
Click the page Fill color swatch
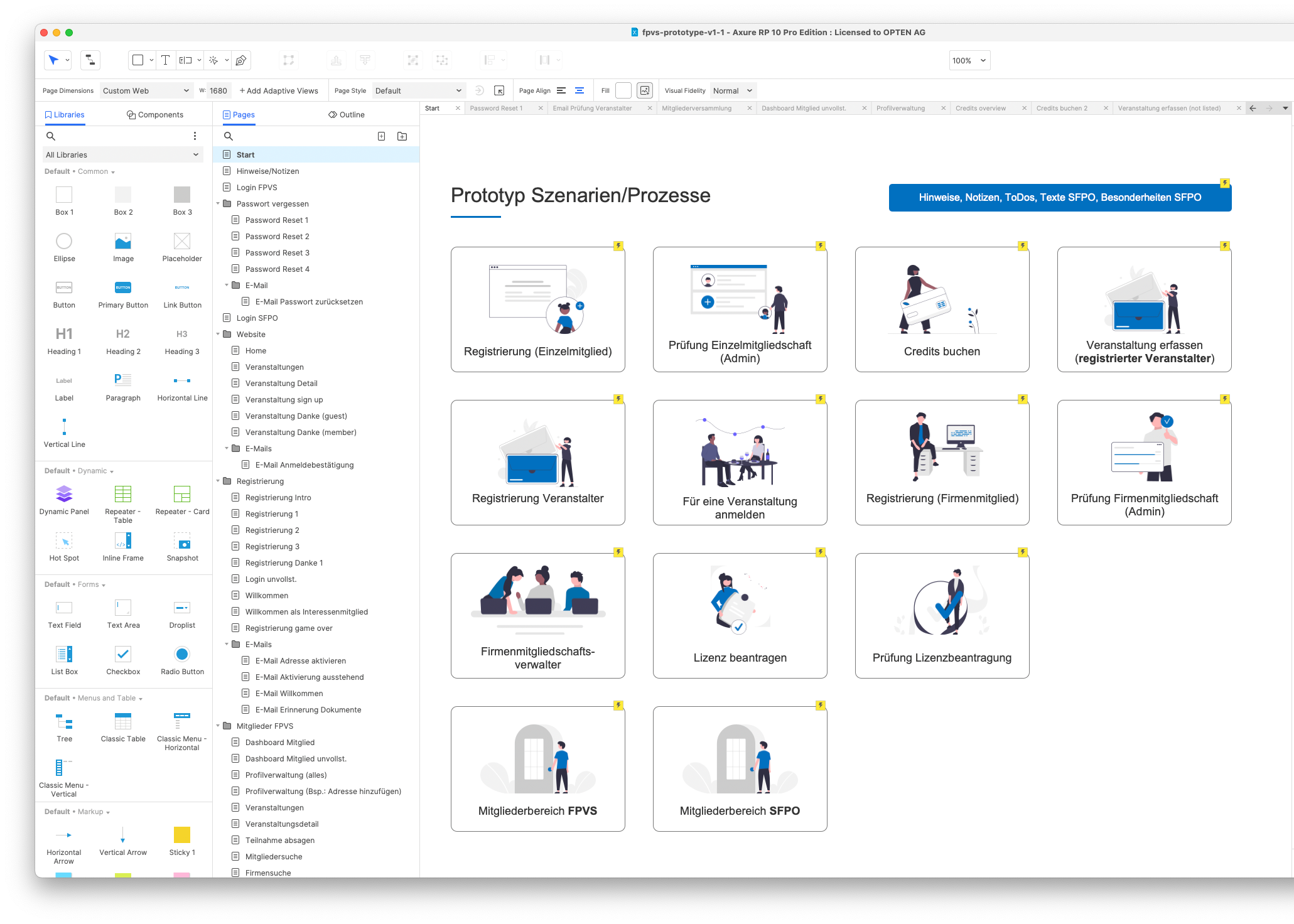pyautogui.click(x=623, y=90)
